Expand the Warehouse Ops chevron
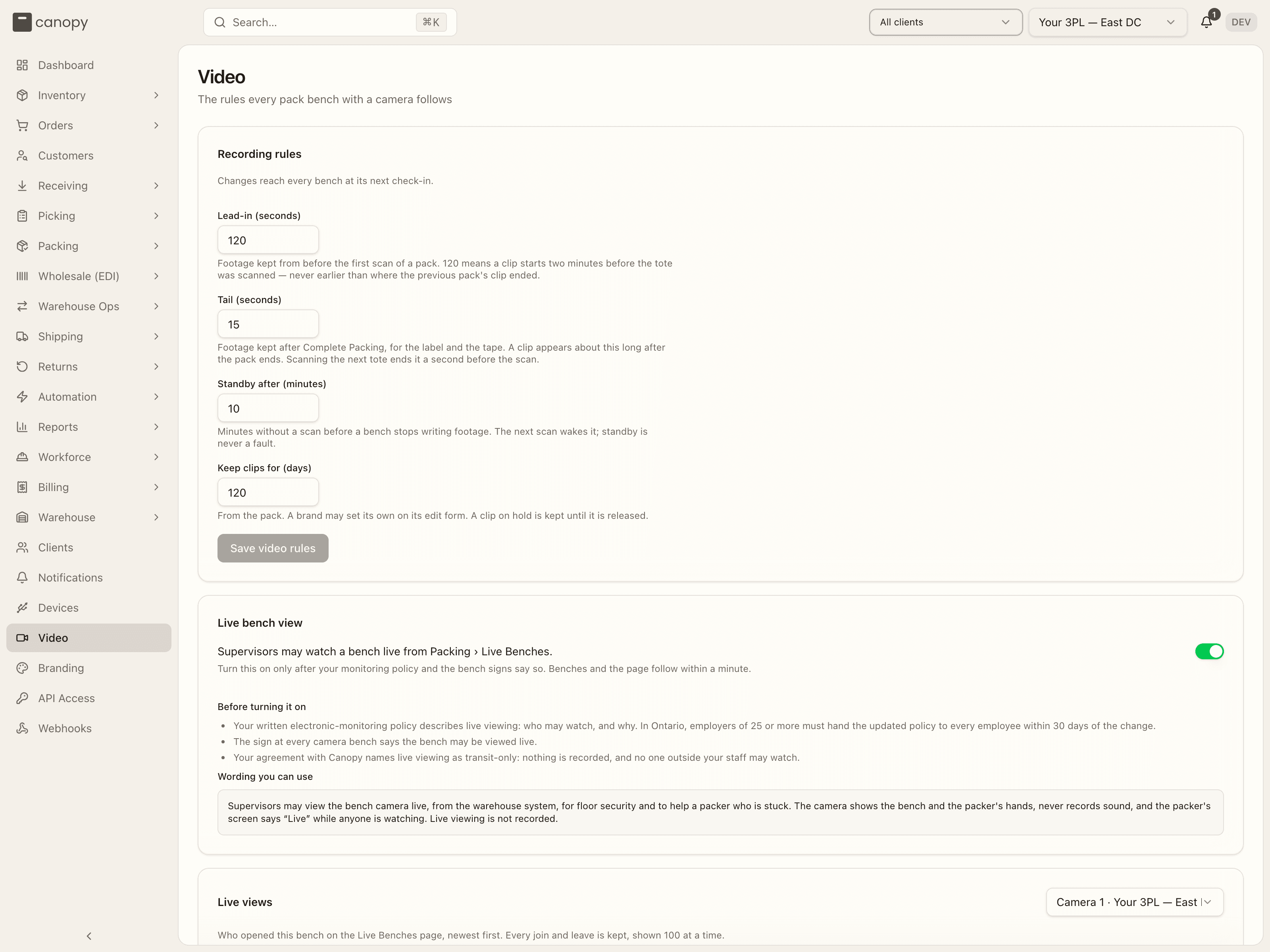The image size is (1270, 952). click(x=156, y=307)
